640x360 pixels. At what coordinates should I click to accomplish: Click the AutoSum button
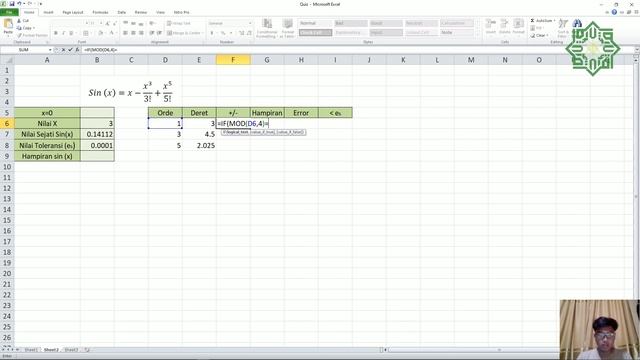(x=542, y=20)
